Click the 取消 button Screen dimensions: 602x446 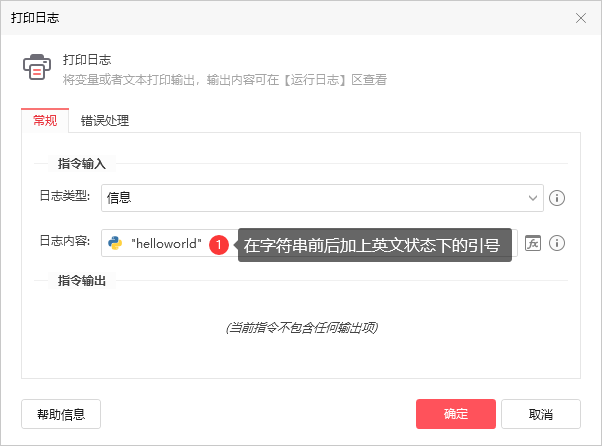point(541,414)
